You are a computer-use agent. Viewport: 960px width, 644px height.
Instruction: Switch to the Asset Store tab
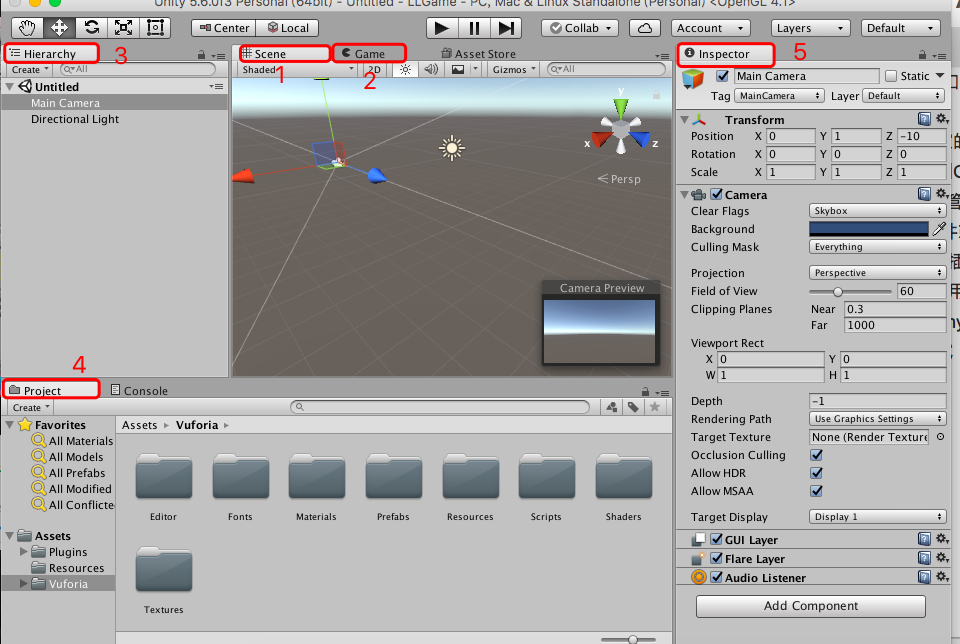[x=478, y=54]
